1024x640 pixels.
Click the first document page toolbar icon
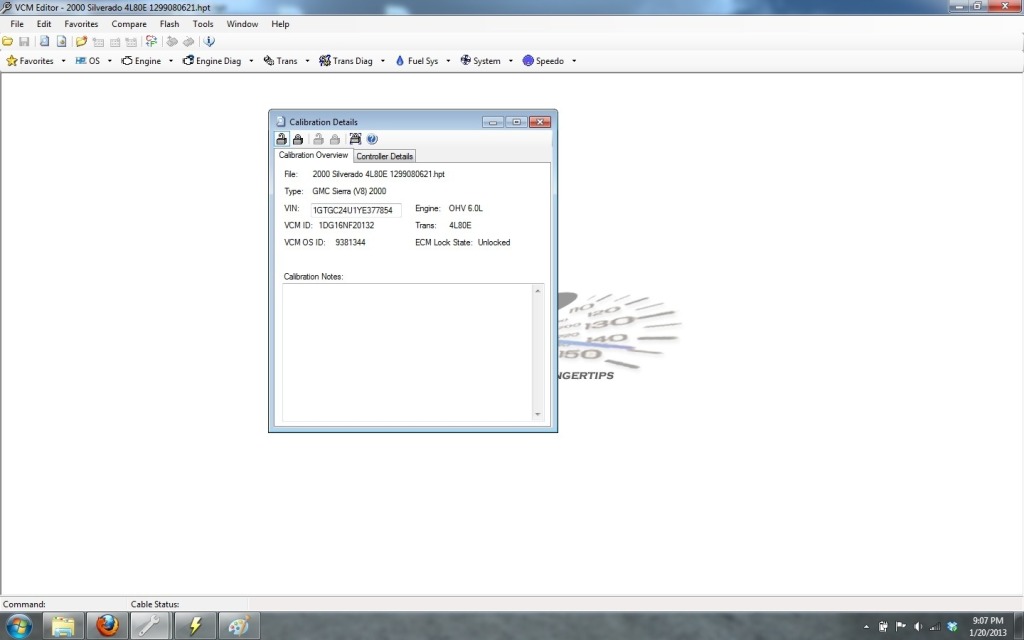click(x=44, y=41)
